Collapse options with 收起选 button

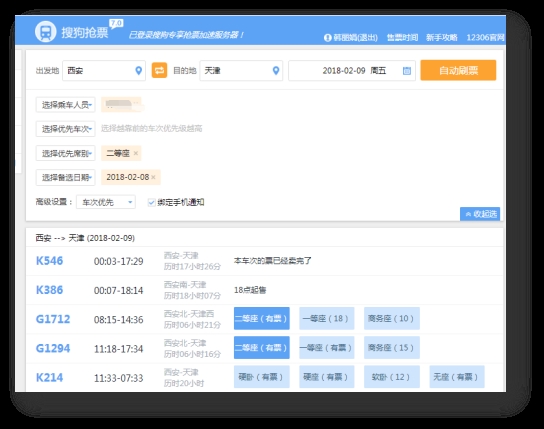click(480, 214)
